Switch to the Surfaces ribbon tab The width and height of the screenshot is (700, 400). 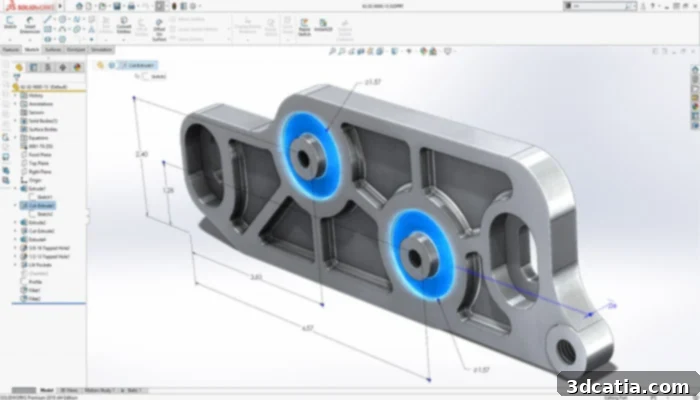click(53, 50)
